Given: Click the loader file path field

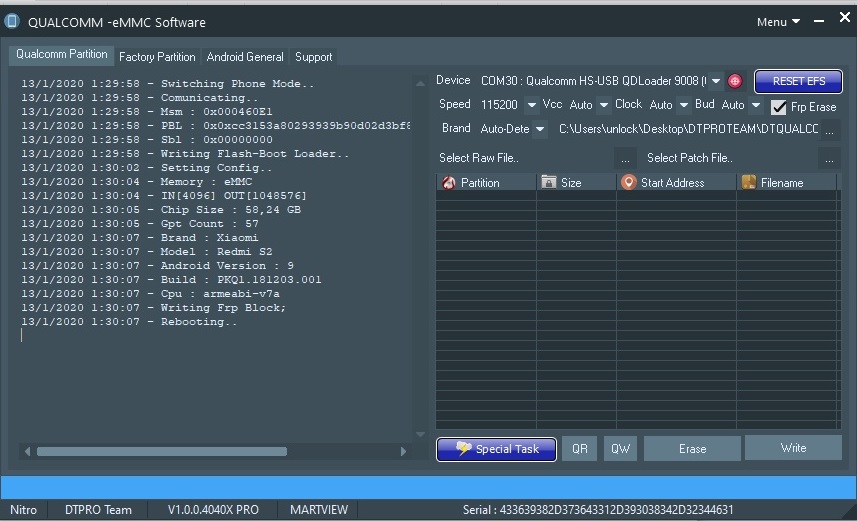Looking at the screenshot, I should [688, 129].
